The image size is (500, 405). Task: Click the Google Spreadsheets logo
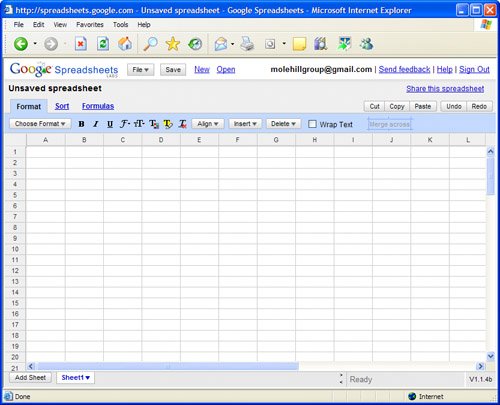click(x=64, y=70)
